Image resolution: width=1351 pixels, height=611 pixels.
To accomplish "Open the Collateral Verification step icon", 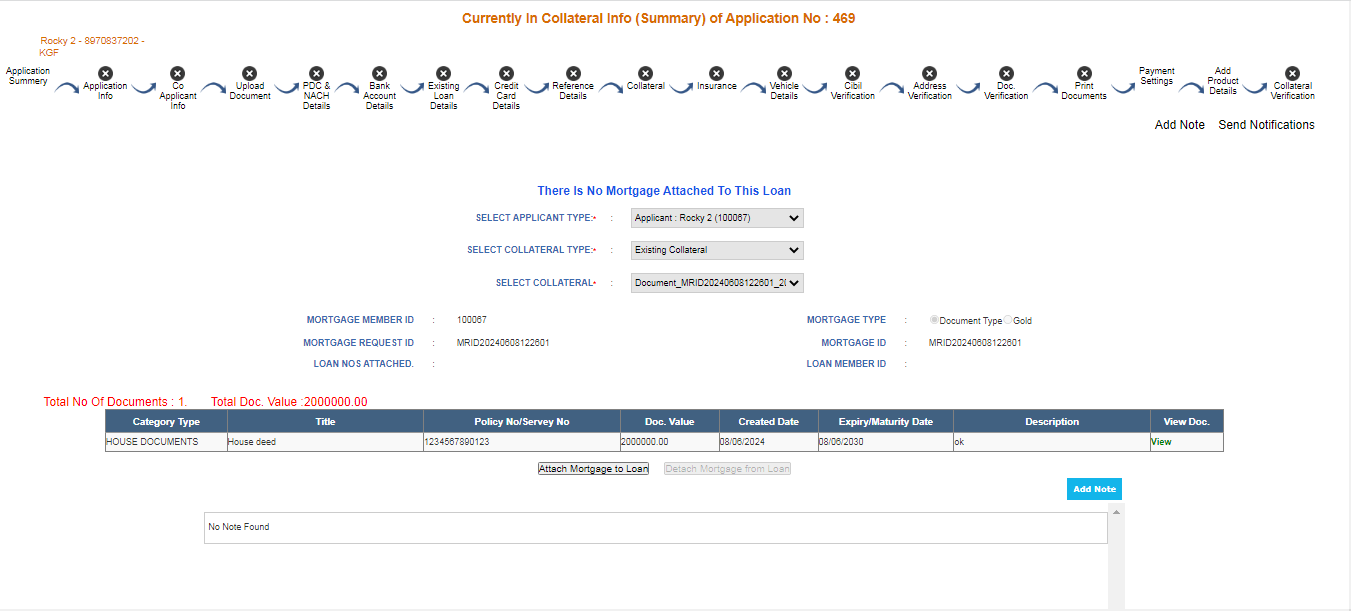I will 1292,73.
